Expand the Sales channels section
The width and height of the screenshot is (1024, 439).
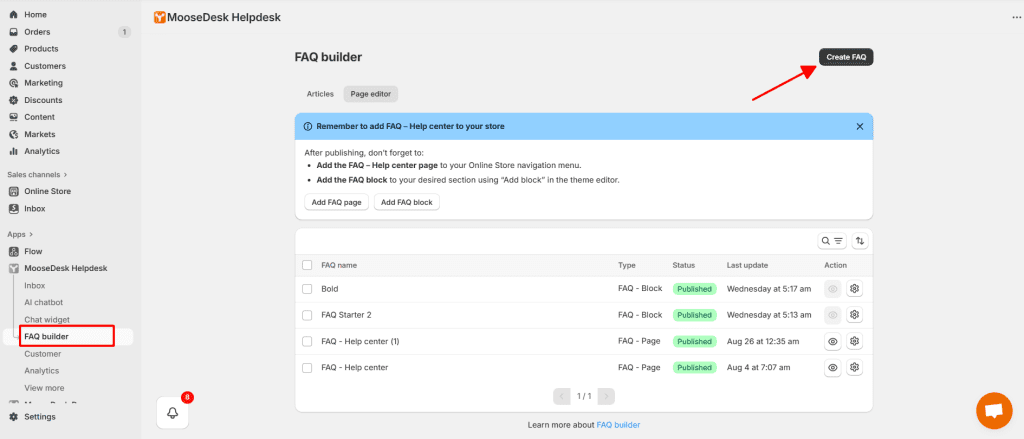tap(37, 174)
